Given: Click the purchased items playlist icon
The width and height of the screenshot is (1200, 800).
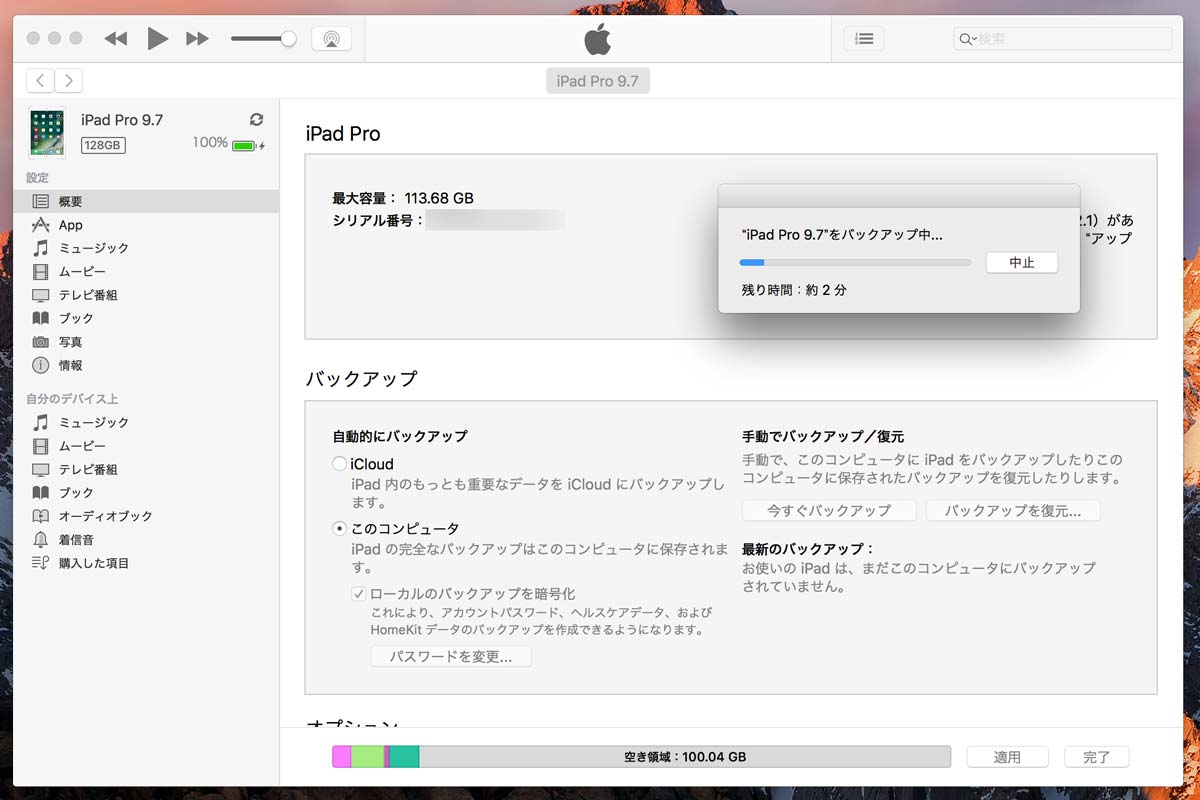Looking at the screenshot, I should point(40,563).
